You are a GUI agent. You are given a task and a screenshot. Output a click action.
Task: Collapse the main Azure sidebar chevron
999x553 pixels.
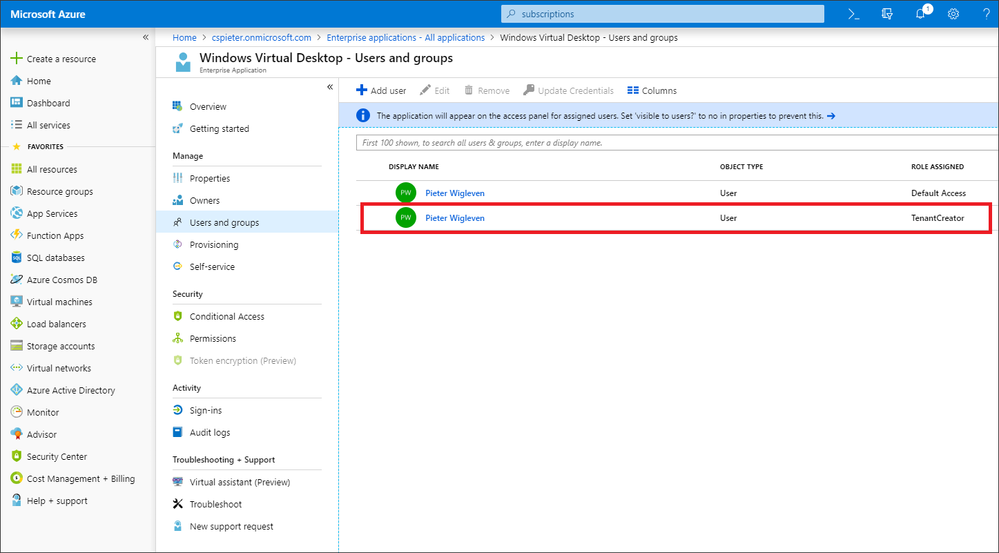click(145, 38)
